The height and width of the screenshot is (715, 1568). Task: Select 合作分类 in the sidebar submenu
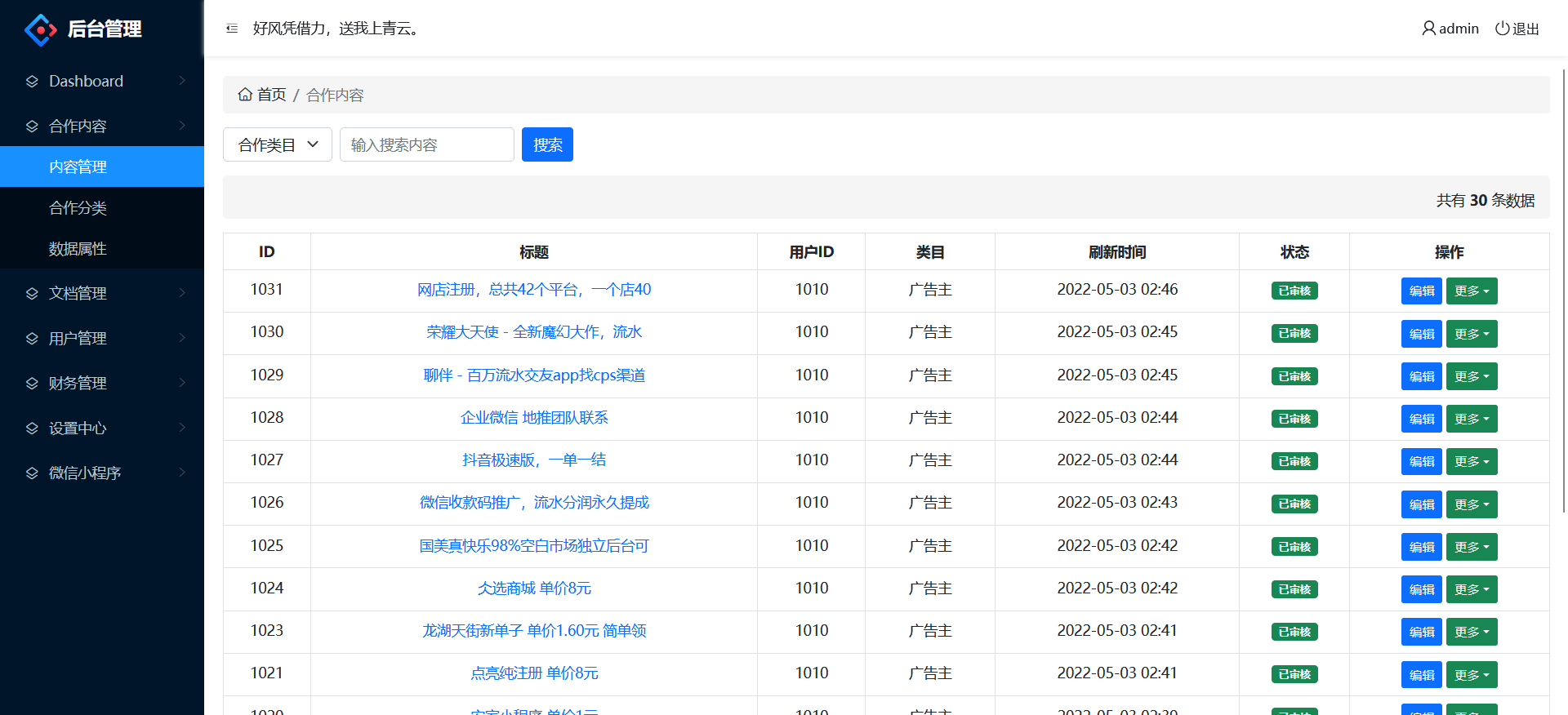pyautogui.click(x=78, y=208)
